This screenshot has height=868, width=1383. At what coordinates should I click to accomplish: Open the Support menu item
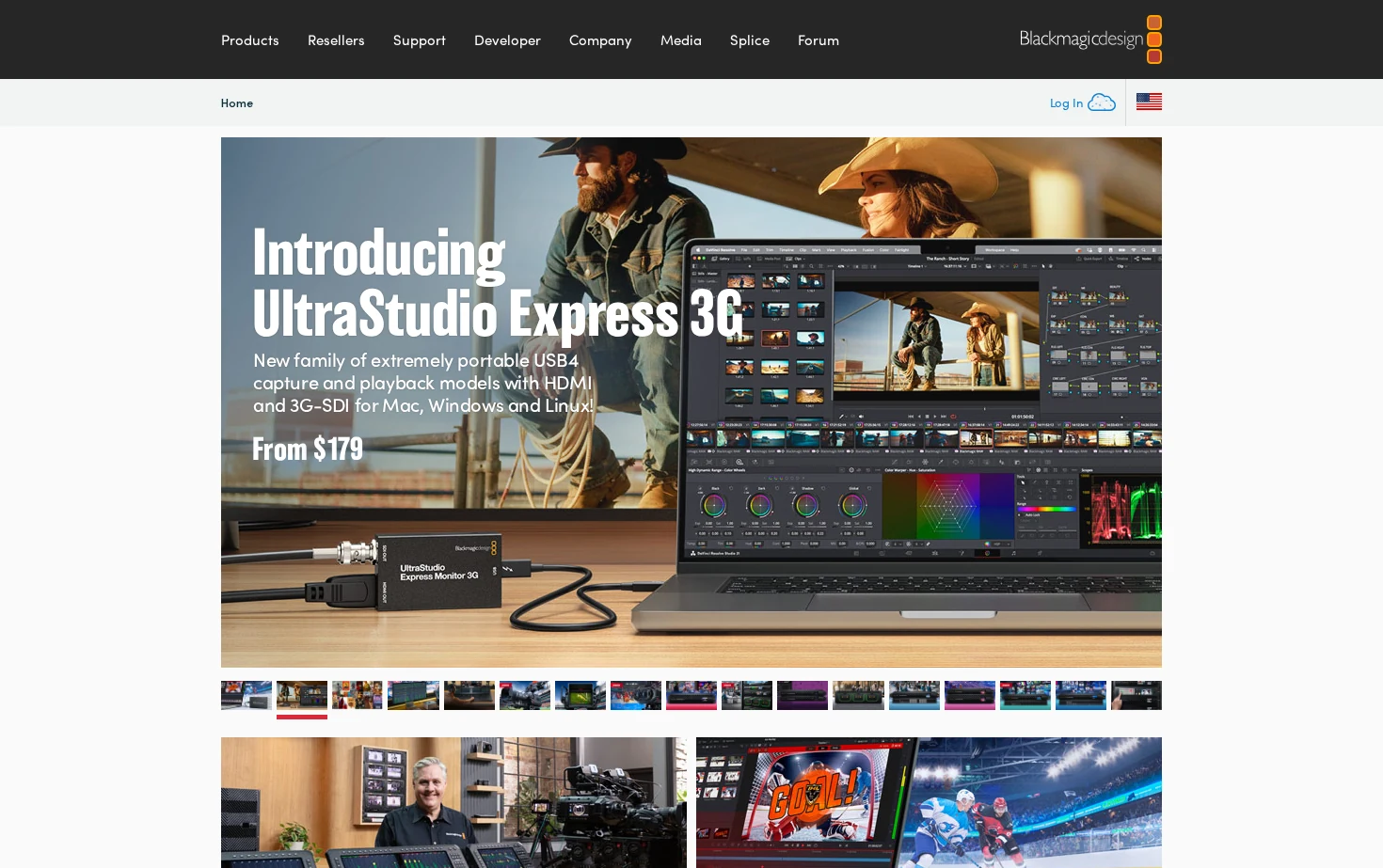(420, 40)
